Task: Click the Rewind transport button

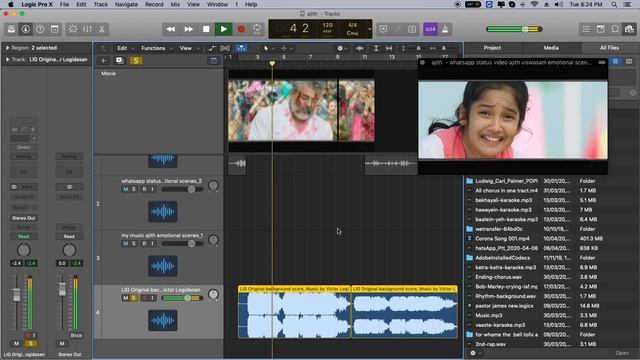Action: [x=171, y=29]
